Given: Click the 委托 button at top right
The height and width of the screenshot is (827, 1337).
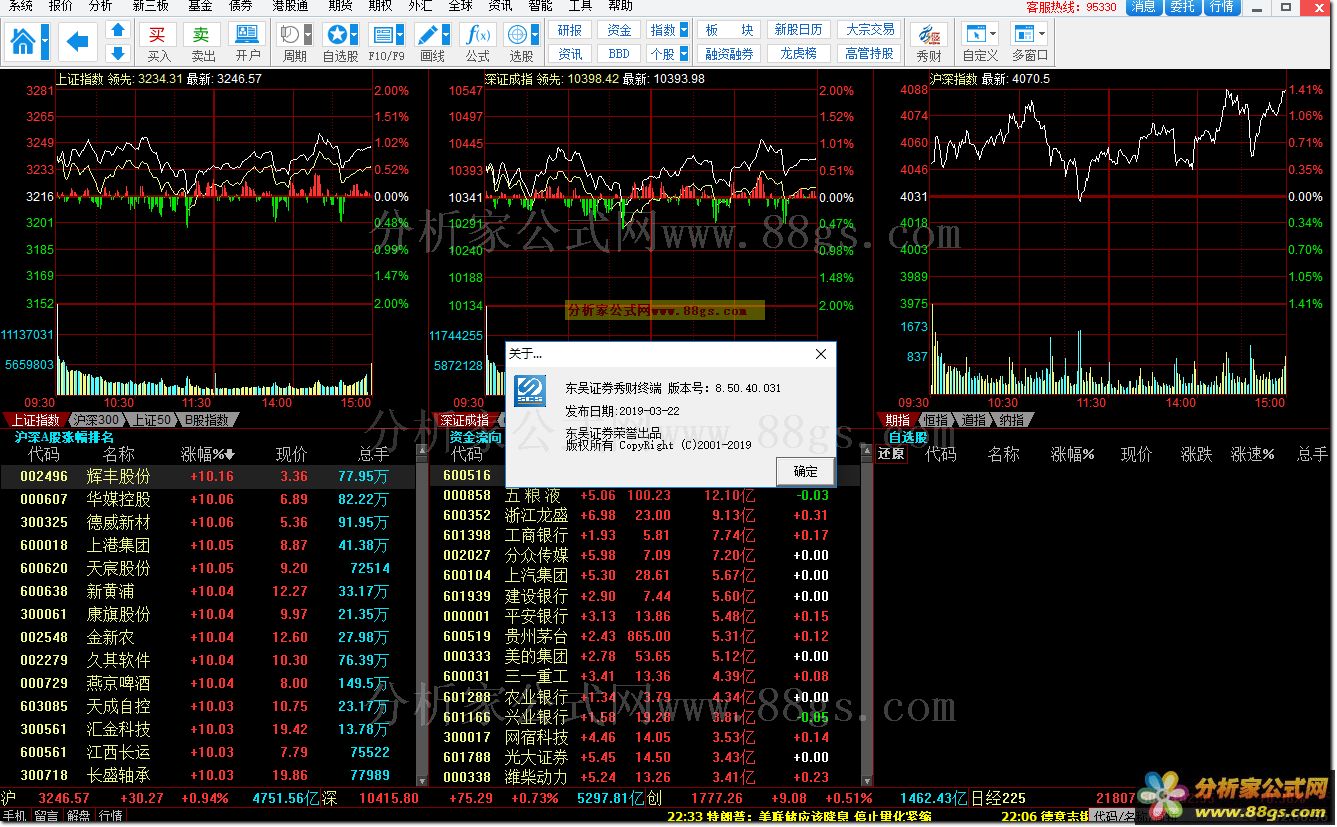Looking at the screenshot, I should pyautogui.click(x=1182, y=6).
